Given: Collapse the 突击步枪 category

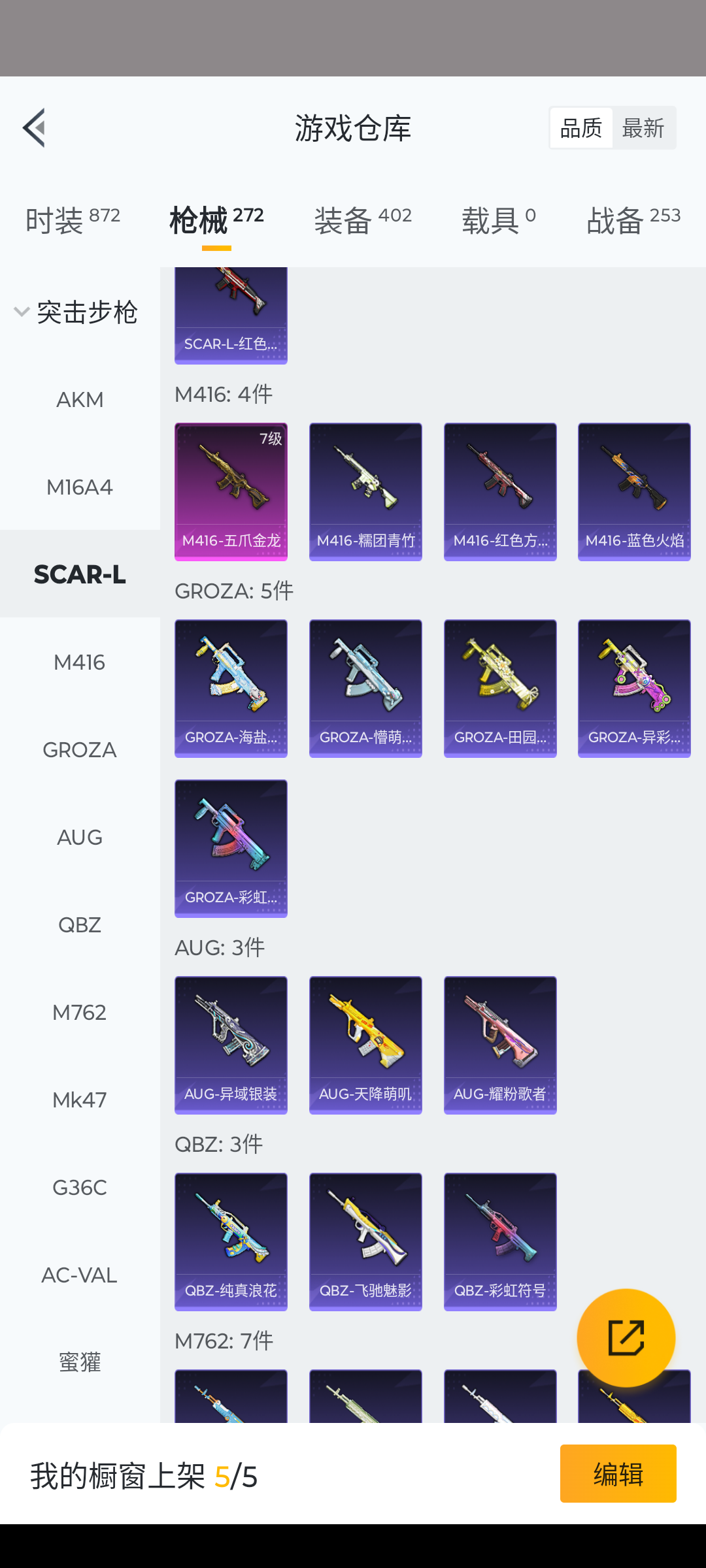Looking at the screenshot, I should click(76, 312).
